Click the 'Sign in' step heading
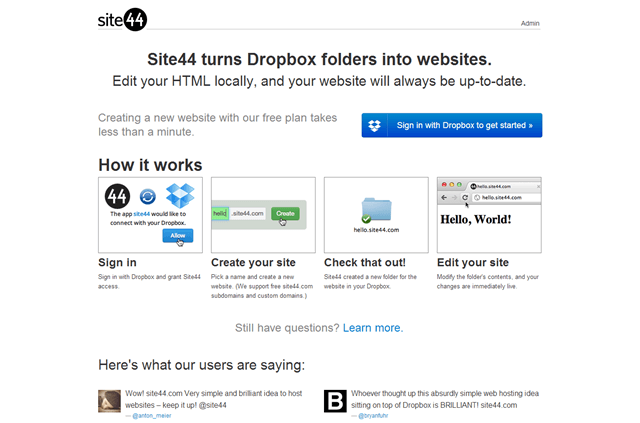640x423 pixels. click(x=117, y=263)
